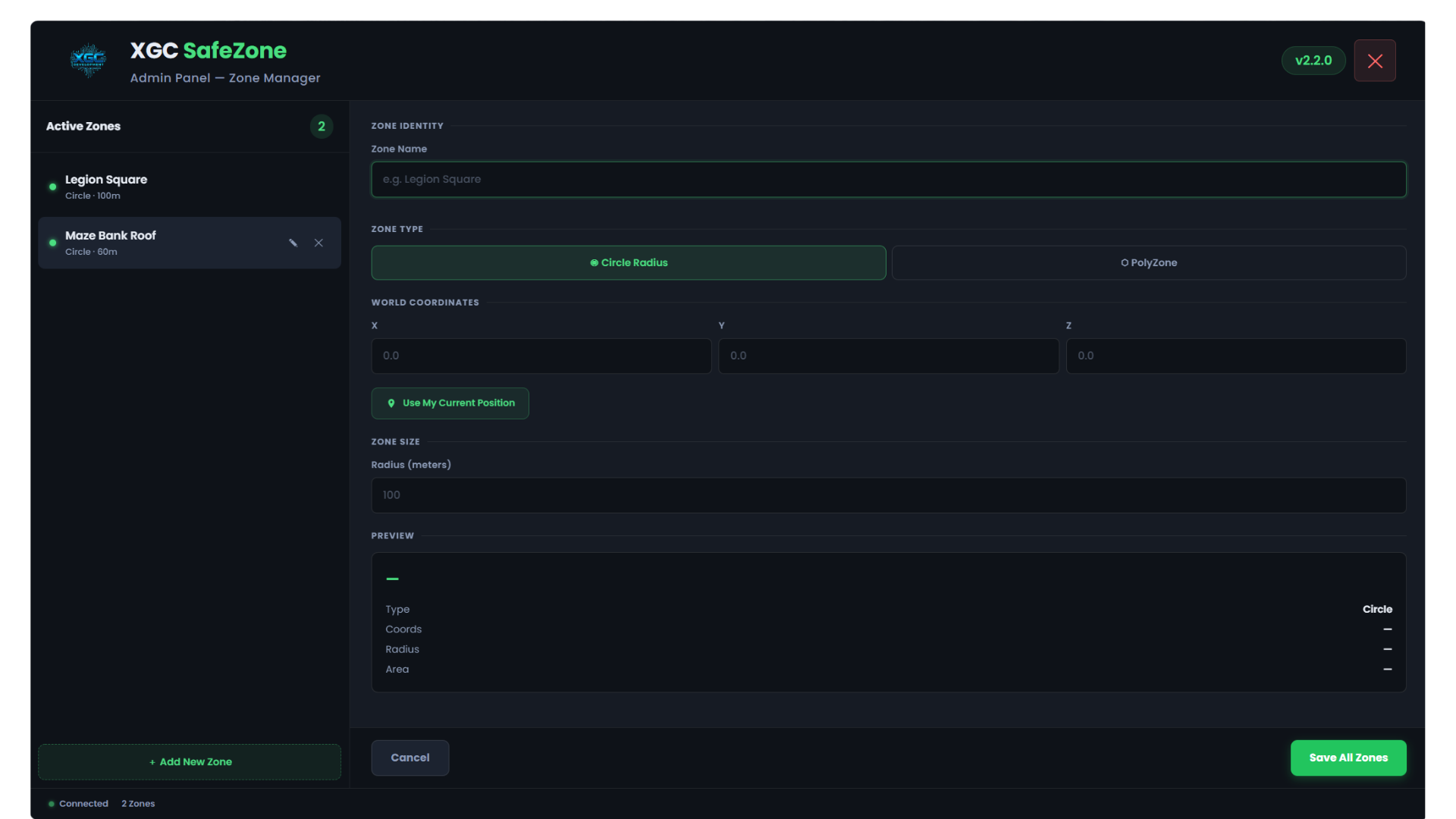Click the 'Active Zones' heading
The image size is (1456, 819).
83,127
